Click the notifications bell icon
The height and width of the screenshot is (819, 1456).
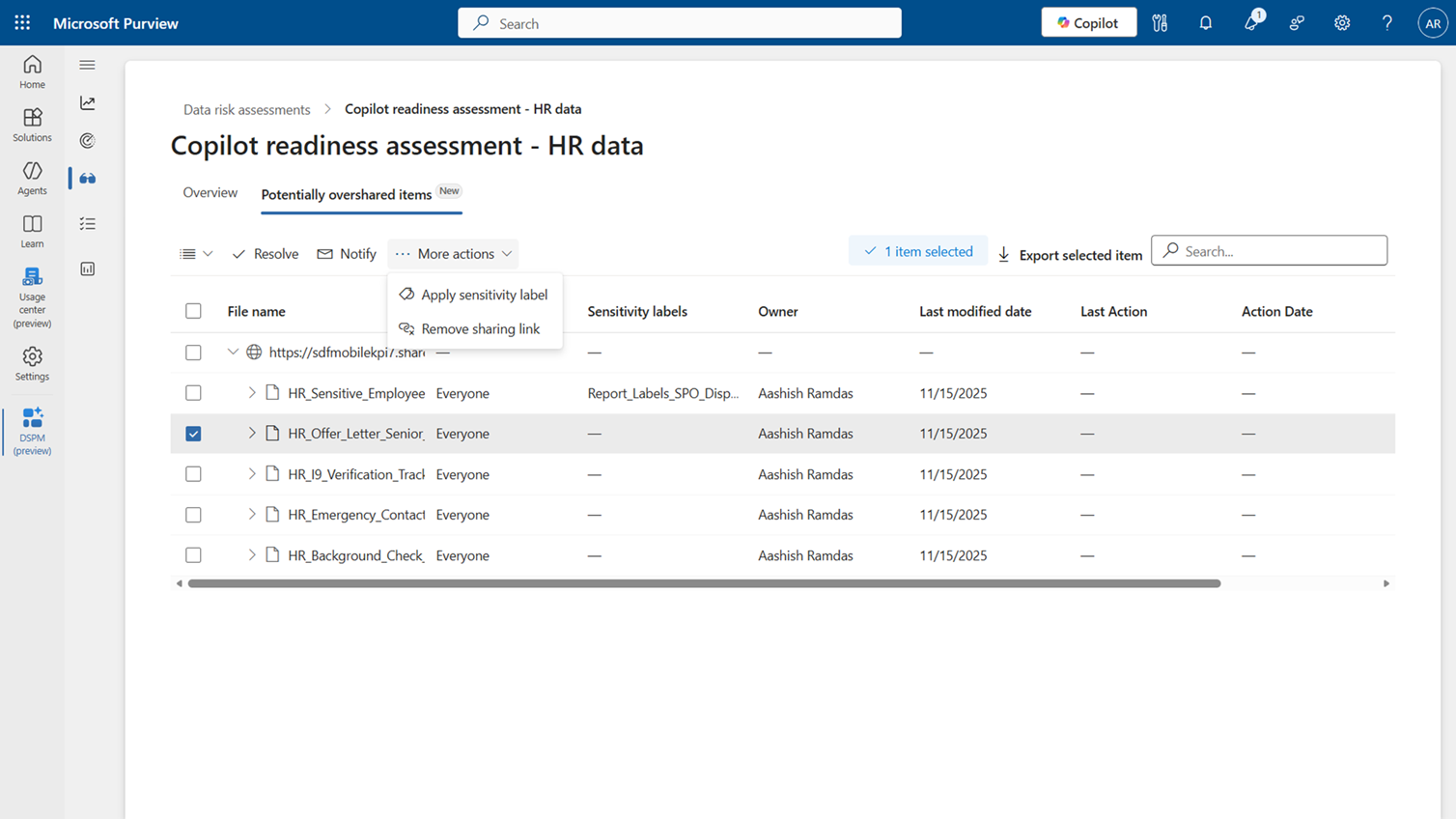(x=1205, y=23)
